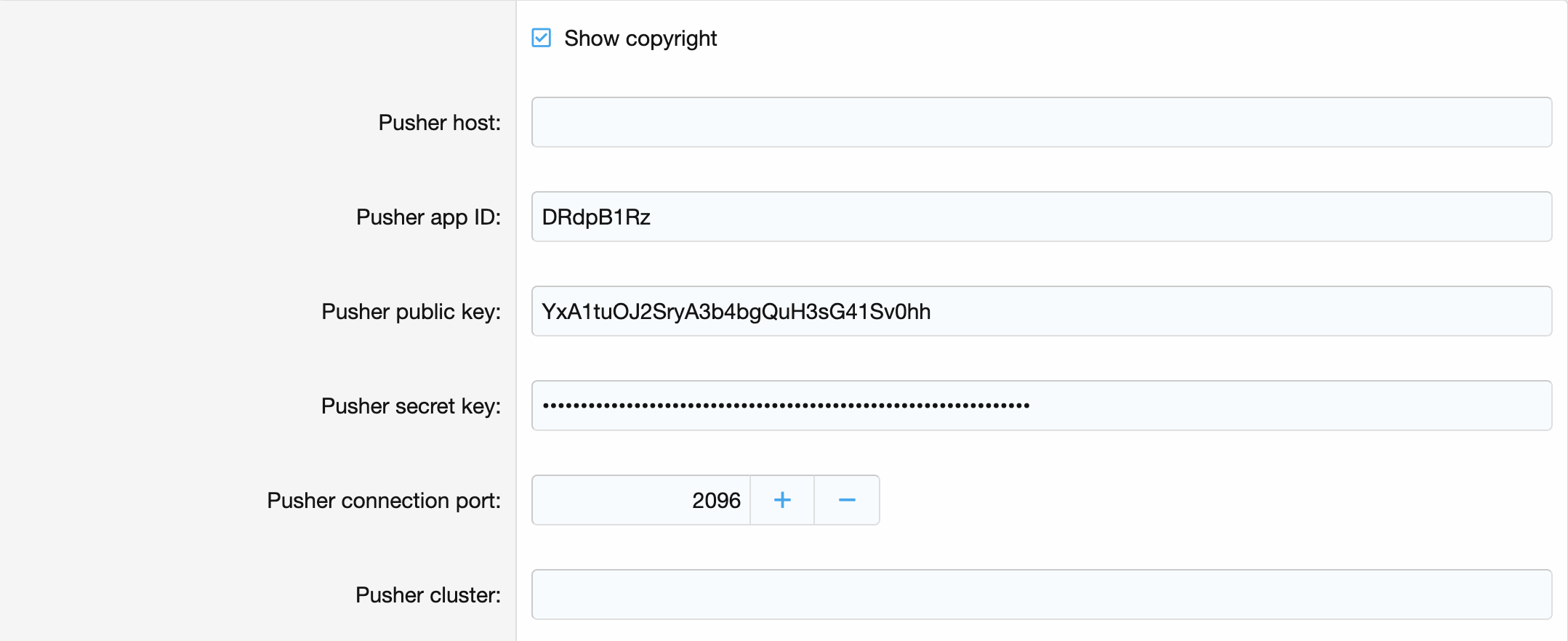Click the Pusher host label
The width and height of the screenshot is (1568, 641).
coord(438,122)
